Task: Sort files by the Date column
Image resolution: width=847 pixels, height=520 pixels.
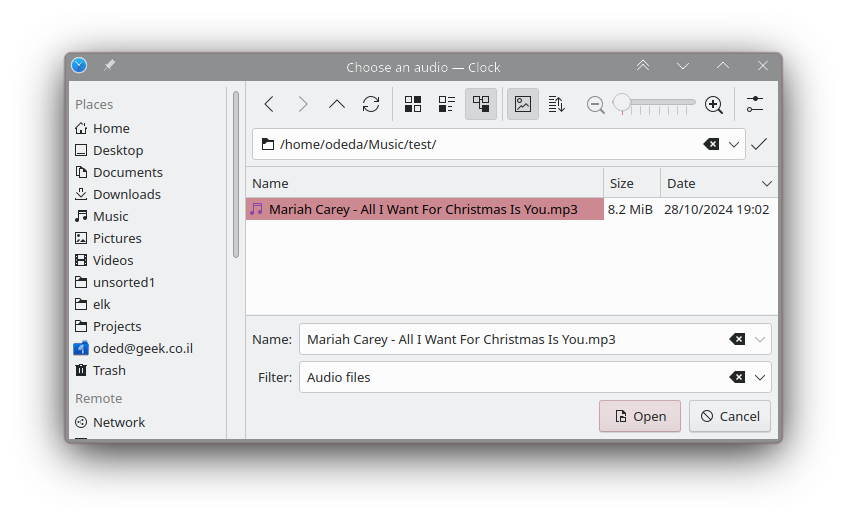Action: click(719, 183)
